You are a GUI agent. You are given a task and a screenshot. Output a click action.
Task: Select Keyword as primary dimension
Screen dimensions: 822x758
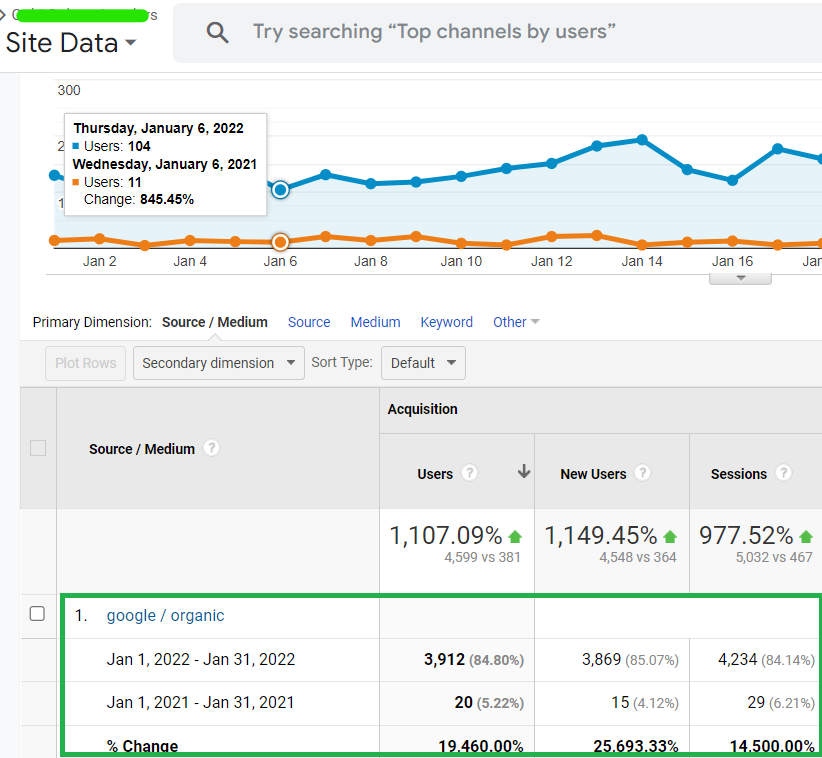pos(447,322)
